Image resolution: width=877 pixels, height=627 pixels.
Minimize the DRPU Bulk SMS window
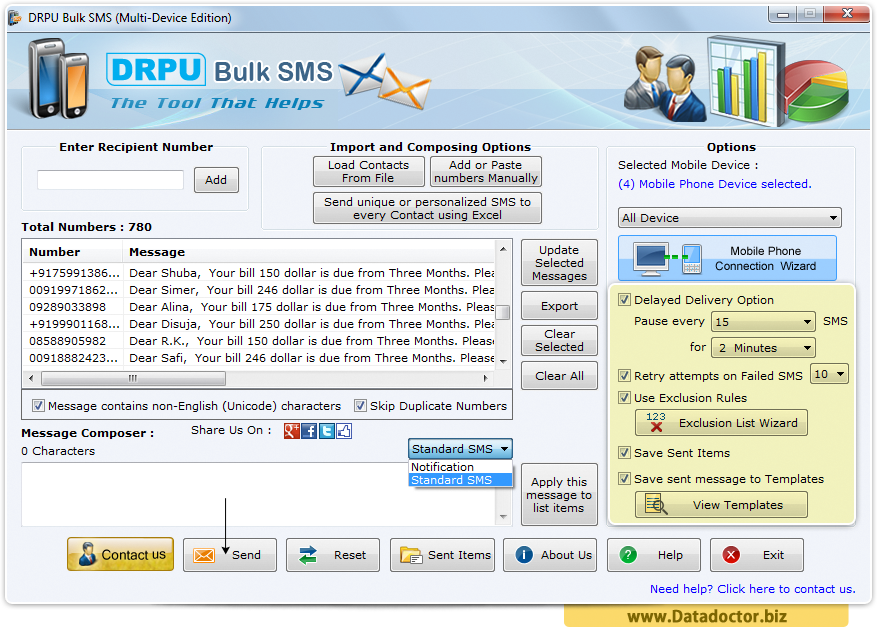pyautogui.click(x=782, y=15)
